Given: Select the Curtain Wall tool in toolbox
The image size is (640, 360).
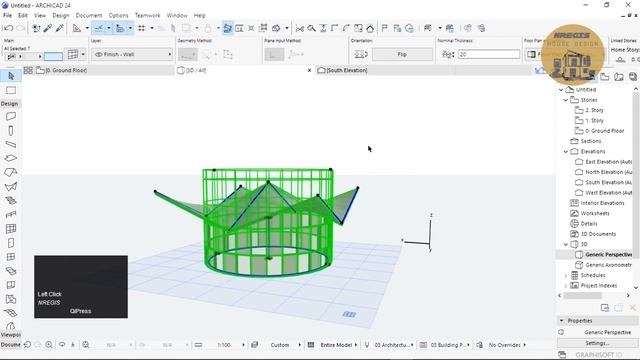Looking at the screenshot, I should point(11,229).
